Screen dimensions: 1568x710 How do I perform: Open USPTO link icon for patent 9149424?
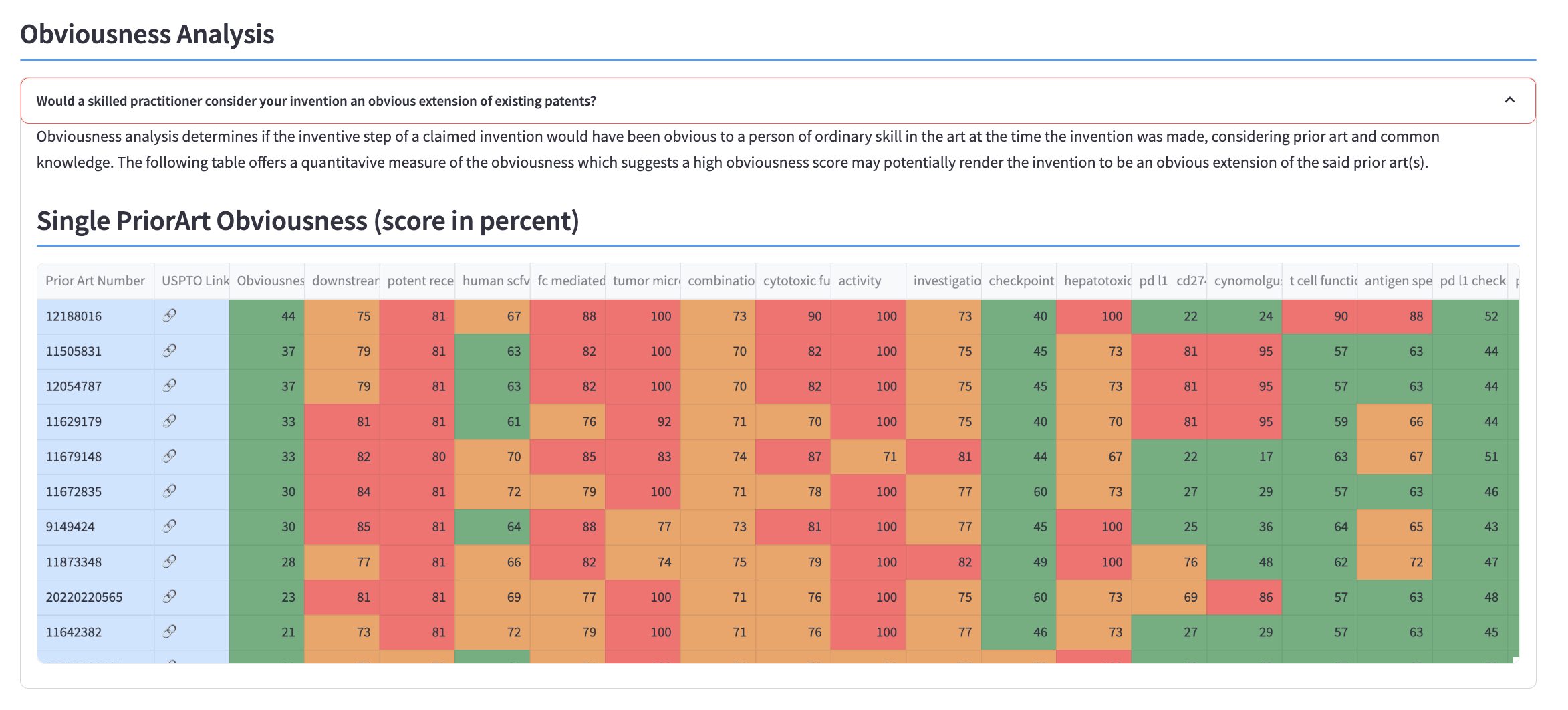click(170, 526)
